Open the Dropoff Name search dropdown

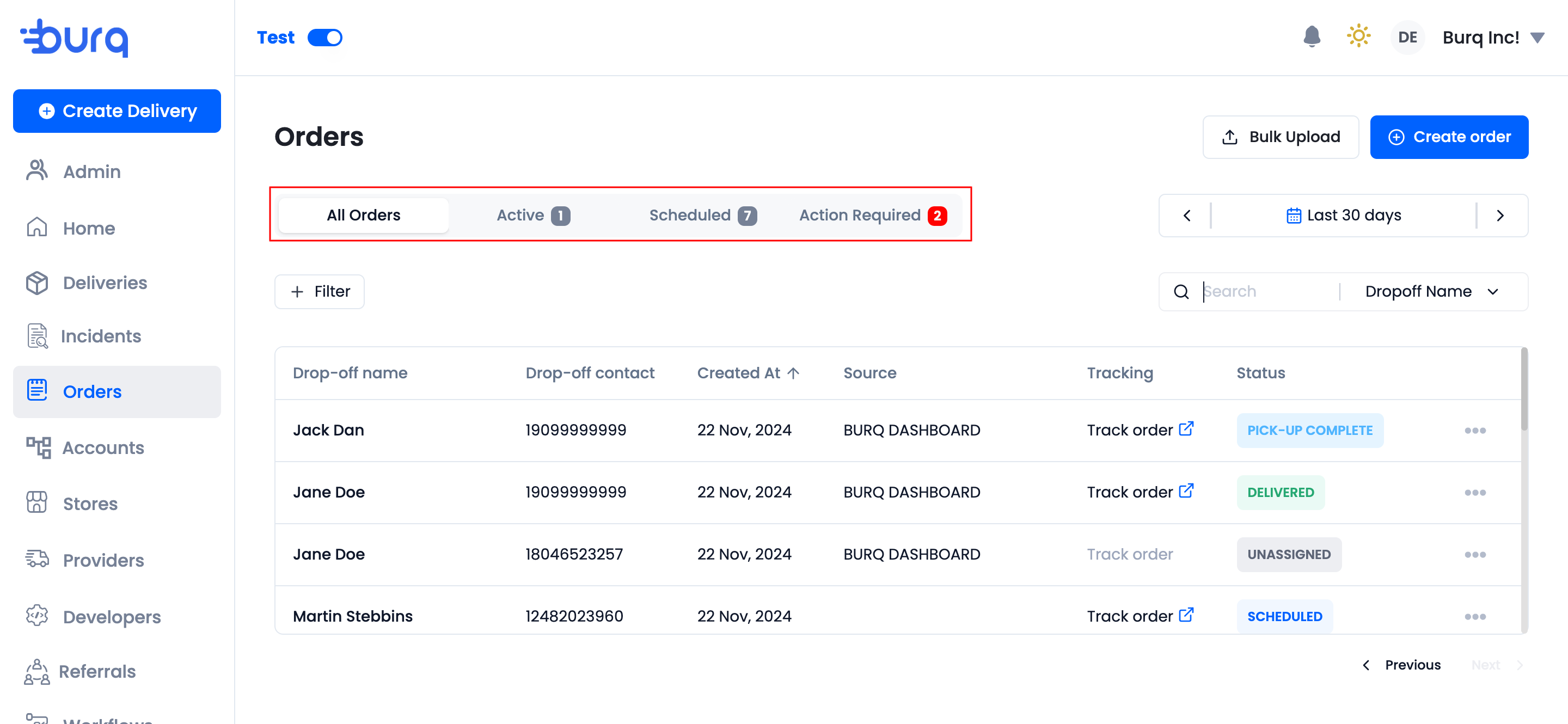click(1431, 291)
